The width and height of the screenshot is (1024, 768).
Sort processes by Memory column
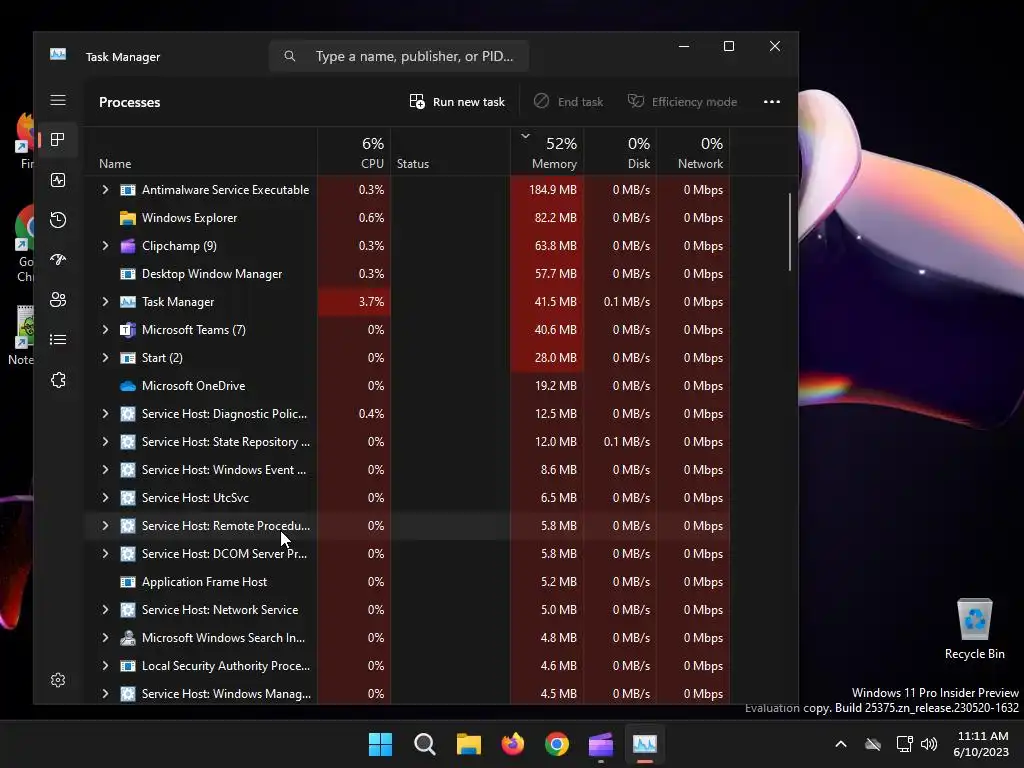[x=547, y=152]
